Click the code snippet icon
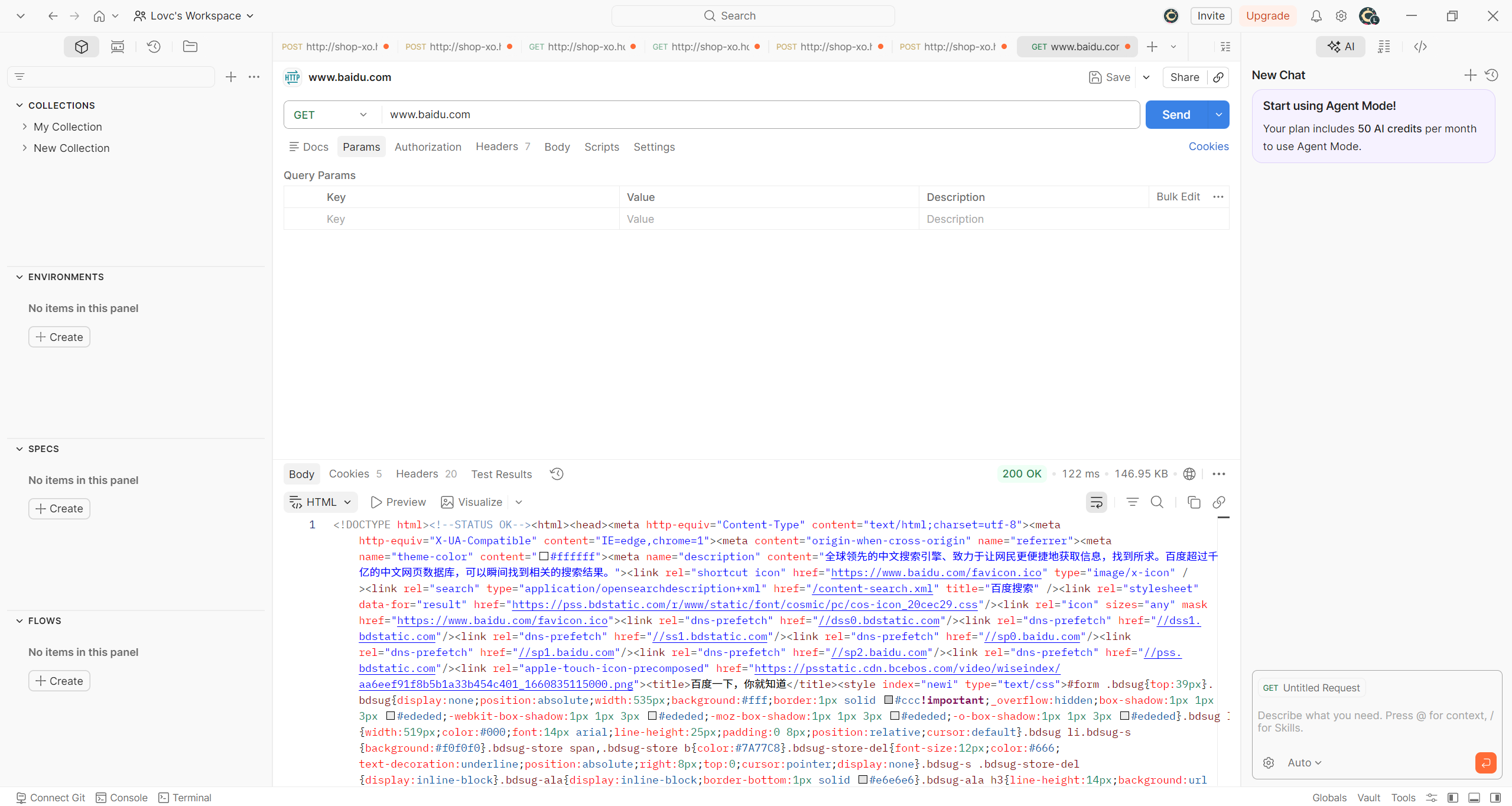 point(1420,47)
